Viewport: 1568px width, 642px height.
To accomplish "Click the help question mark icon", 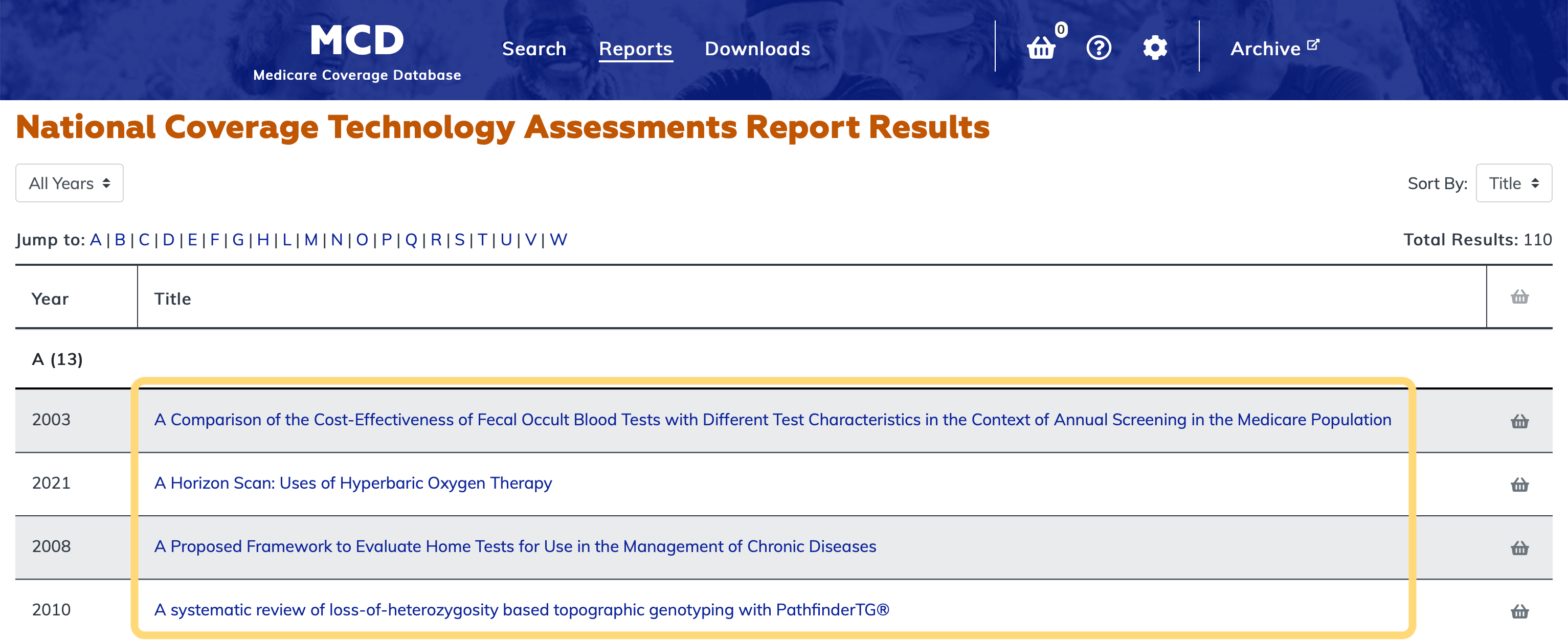I will [x=1099, y=48].
